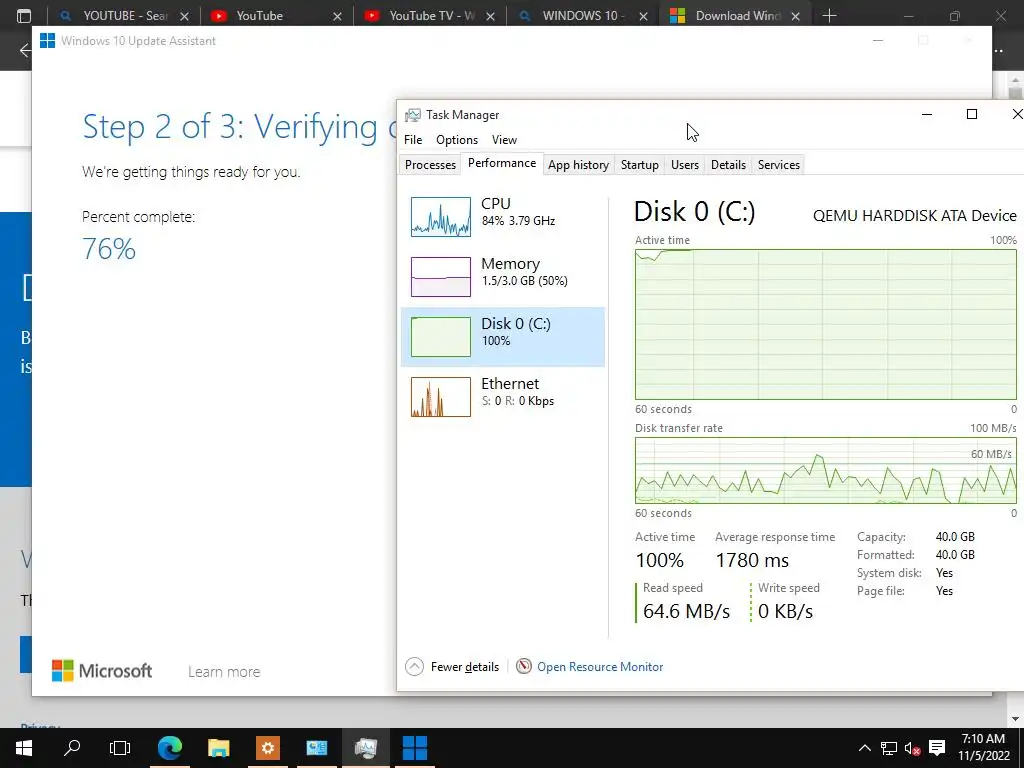Screen dimensions: 1024x768
Task: Close the Download Windows browser tab
Action: point(795,16)
